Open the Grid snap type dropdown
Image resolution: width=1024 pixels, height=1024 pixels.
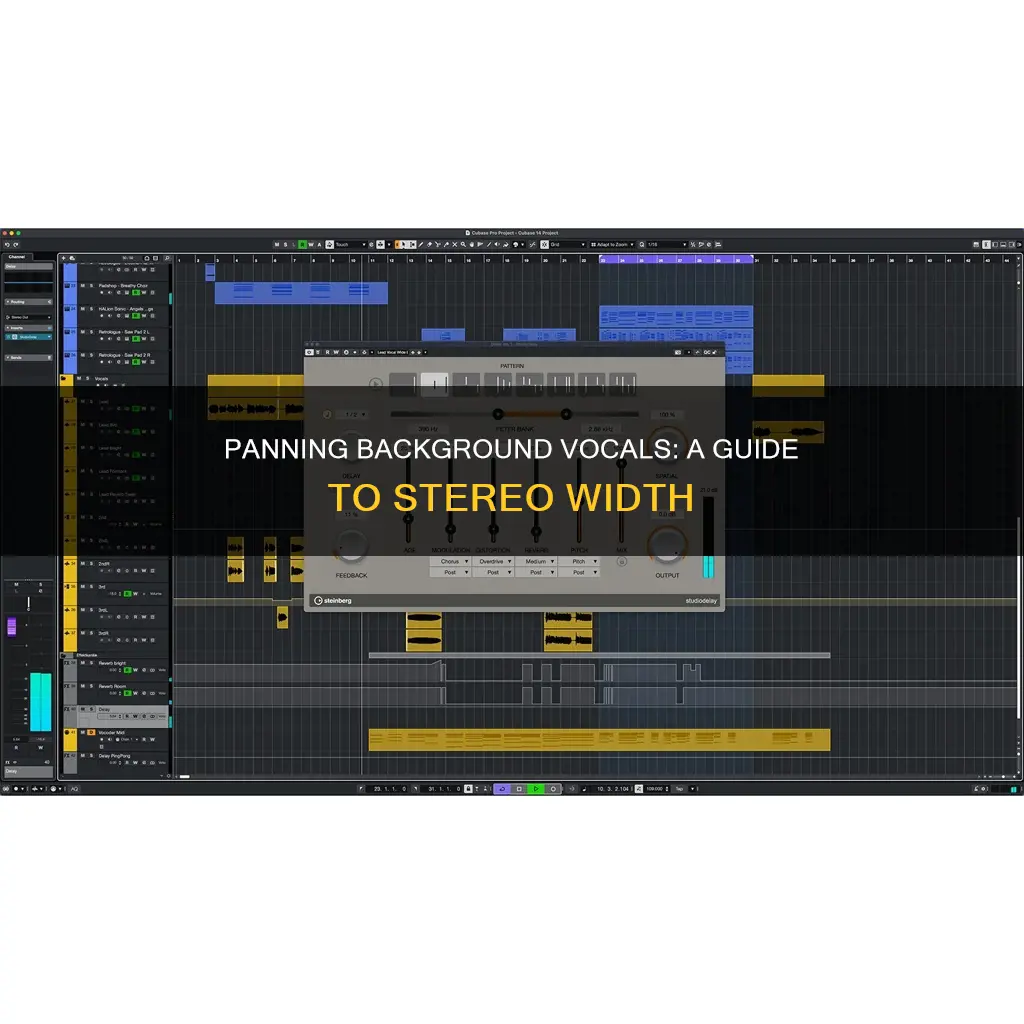567,244
